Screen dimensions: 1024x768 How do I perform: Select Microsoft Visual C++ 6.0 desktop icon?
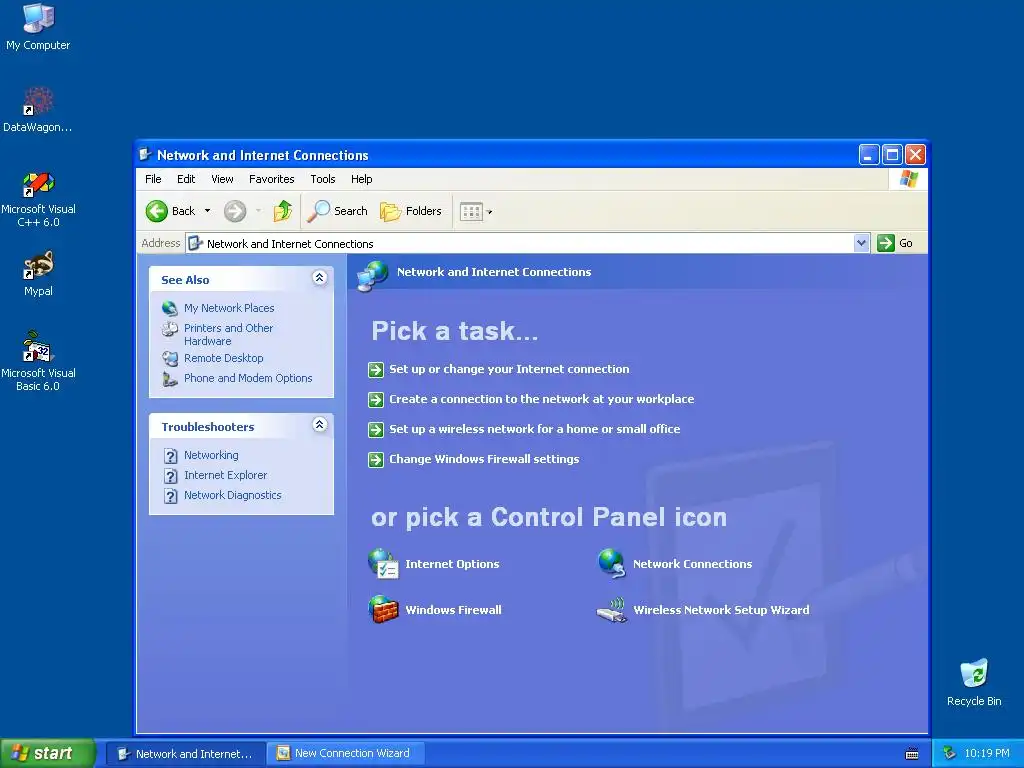pos(38,199)
